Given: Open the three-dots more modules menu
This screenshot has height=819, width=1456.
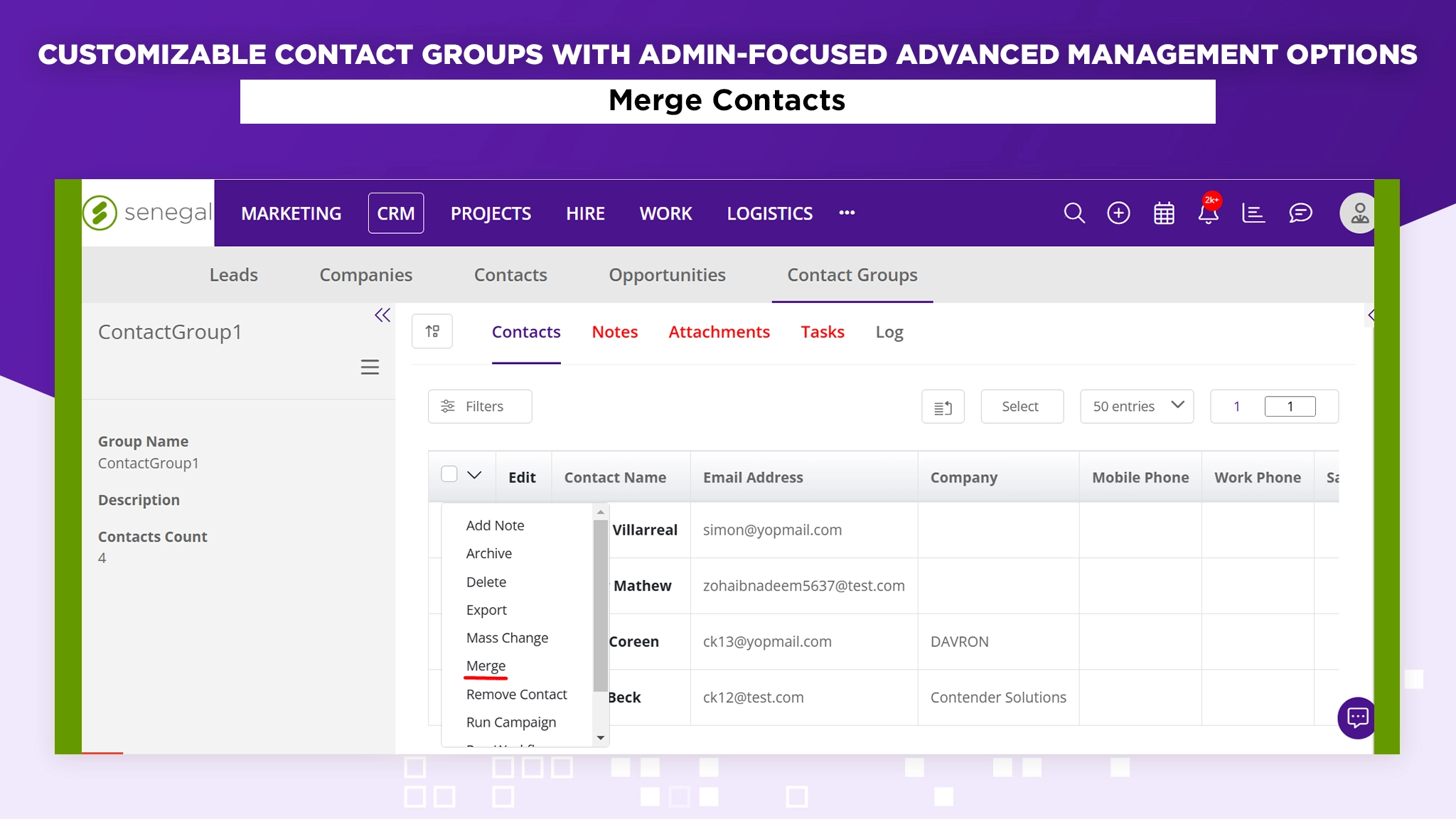Looking at the screenshot, I should (847, 213).
